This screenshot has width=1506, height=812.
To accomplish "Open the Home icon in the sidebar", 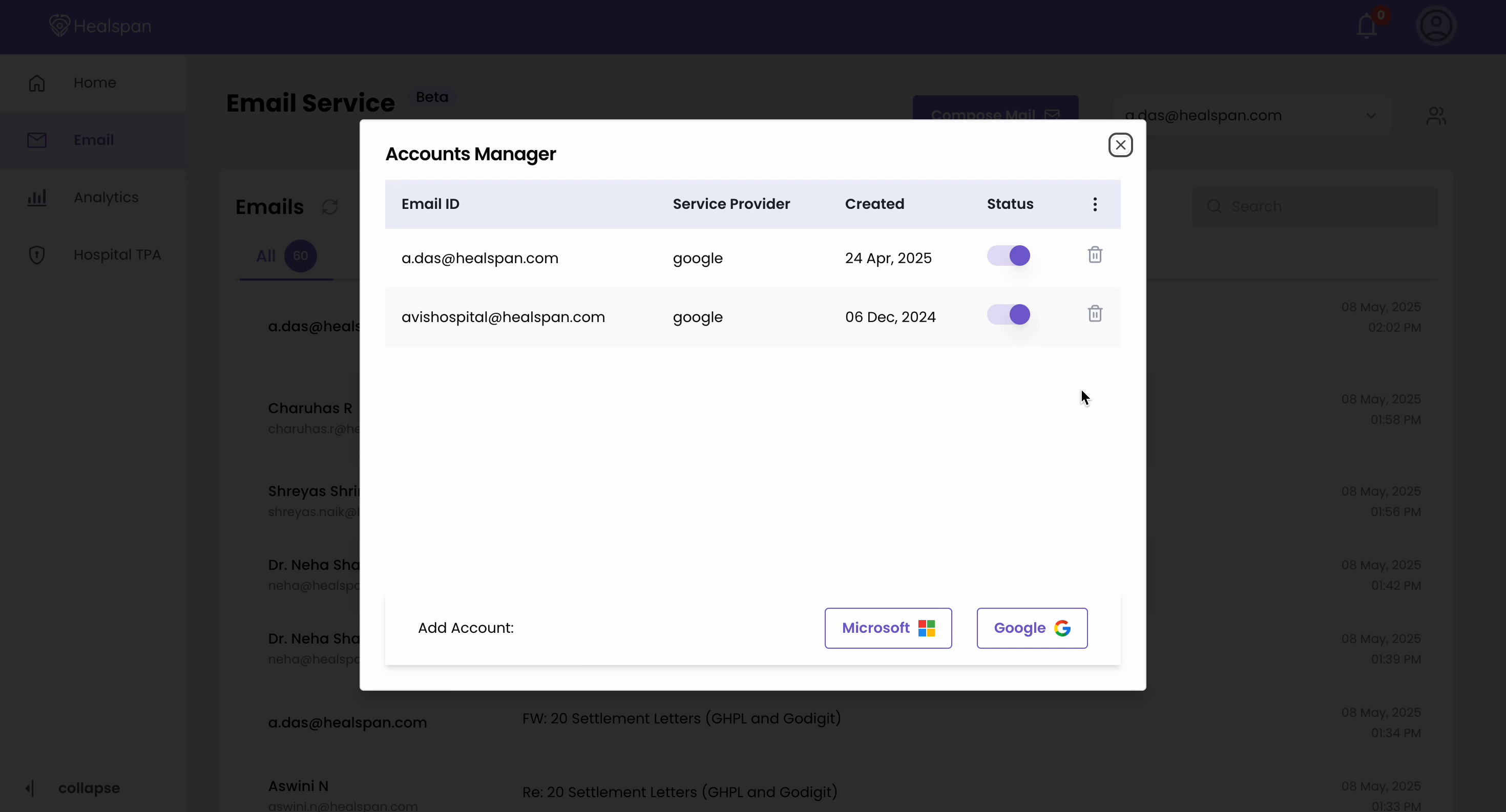I will [x=36, y=83].
